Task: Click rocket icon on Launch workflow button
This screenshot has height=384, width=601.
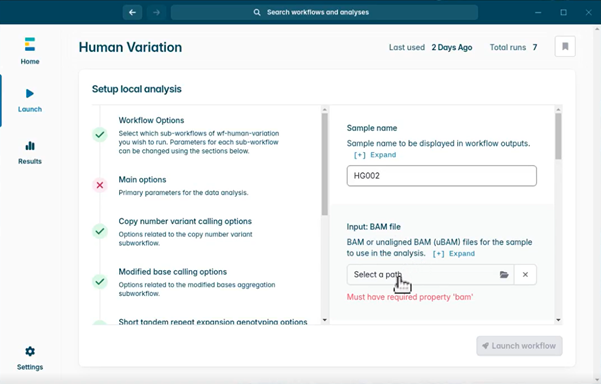Action: [485, 346]
